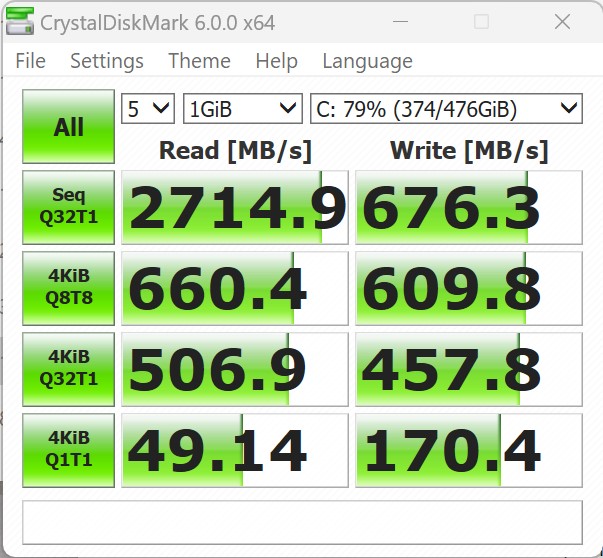
Task: Close the CrystalDiskMark window
Action: pos(562,22)
